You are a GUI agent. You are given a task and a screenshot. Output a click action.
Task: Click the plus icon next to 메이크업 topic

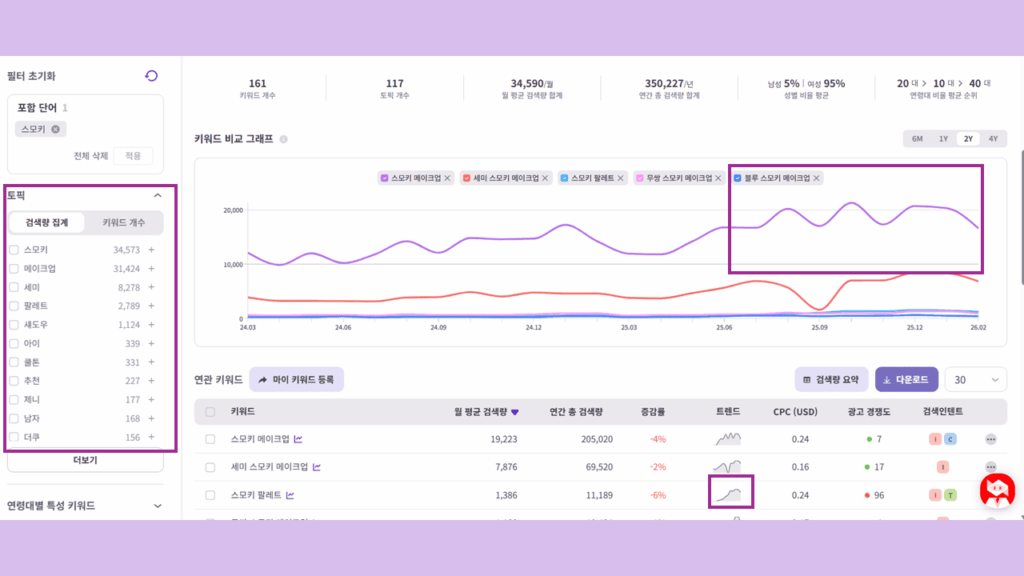[151, 269]
